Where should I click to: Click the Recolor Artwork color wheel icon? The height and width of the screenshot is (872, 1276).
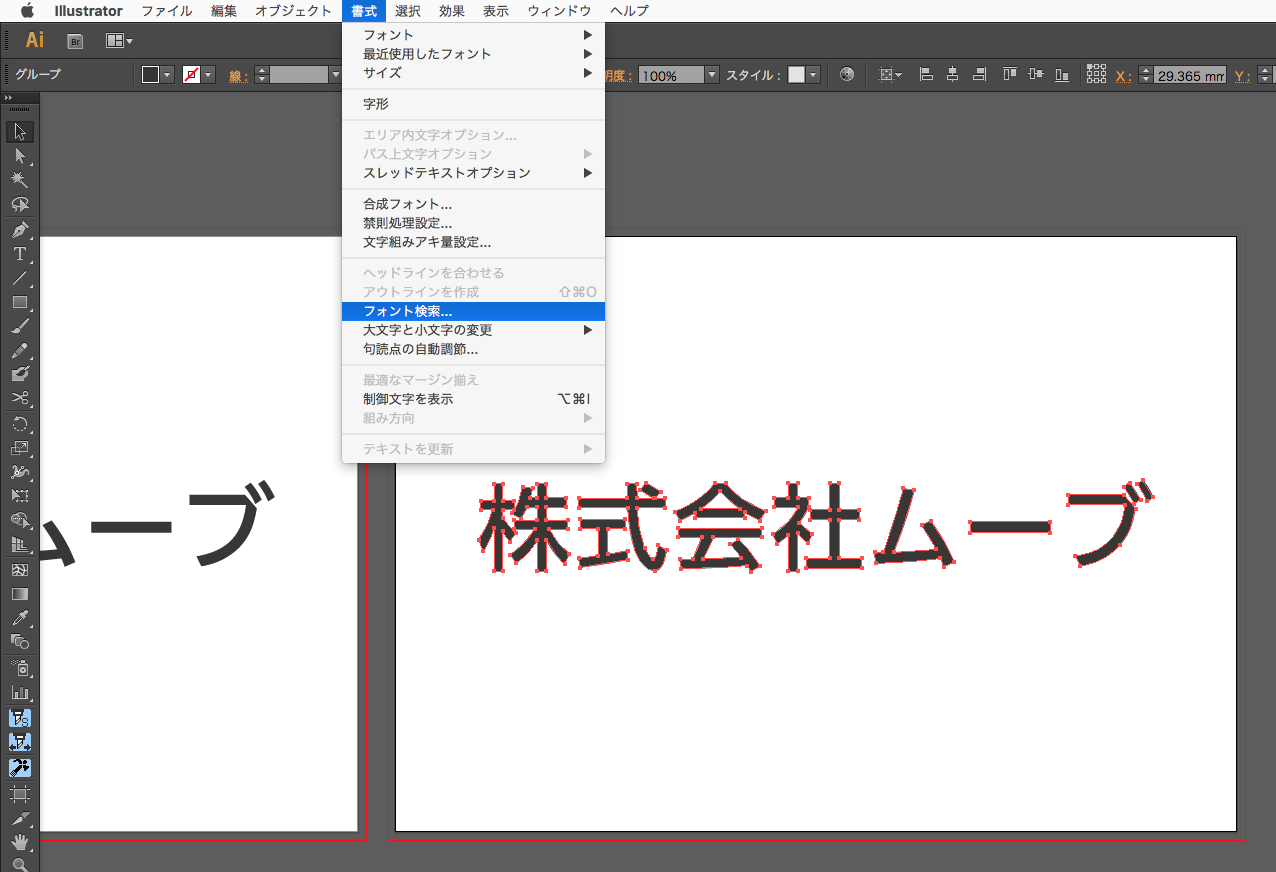point(847,75)
